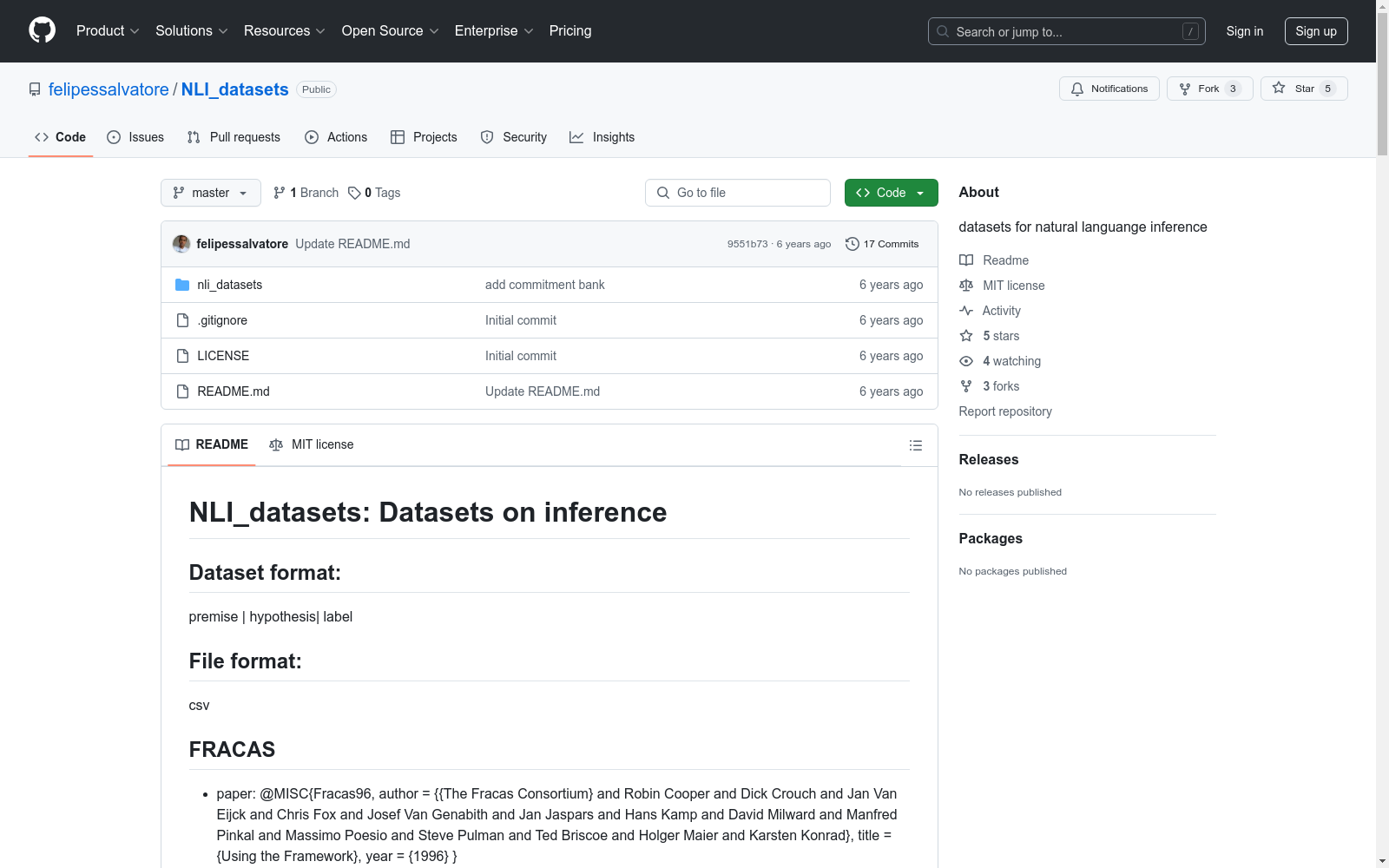Click the nli_datasets folder icon
The width and height of the screenshot is (1389, 868).
point(182,285)
